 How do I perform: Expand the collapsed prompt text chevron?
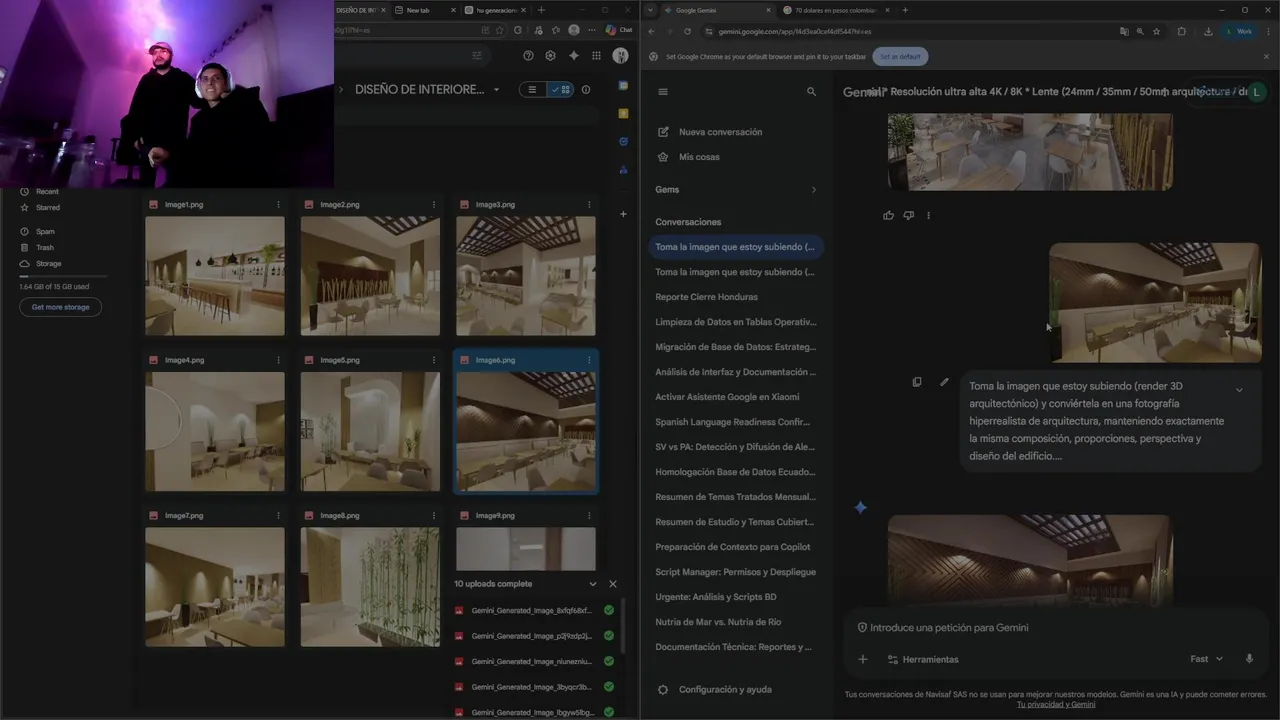1239,390
